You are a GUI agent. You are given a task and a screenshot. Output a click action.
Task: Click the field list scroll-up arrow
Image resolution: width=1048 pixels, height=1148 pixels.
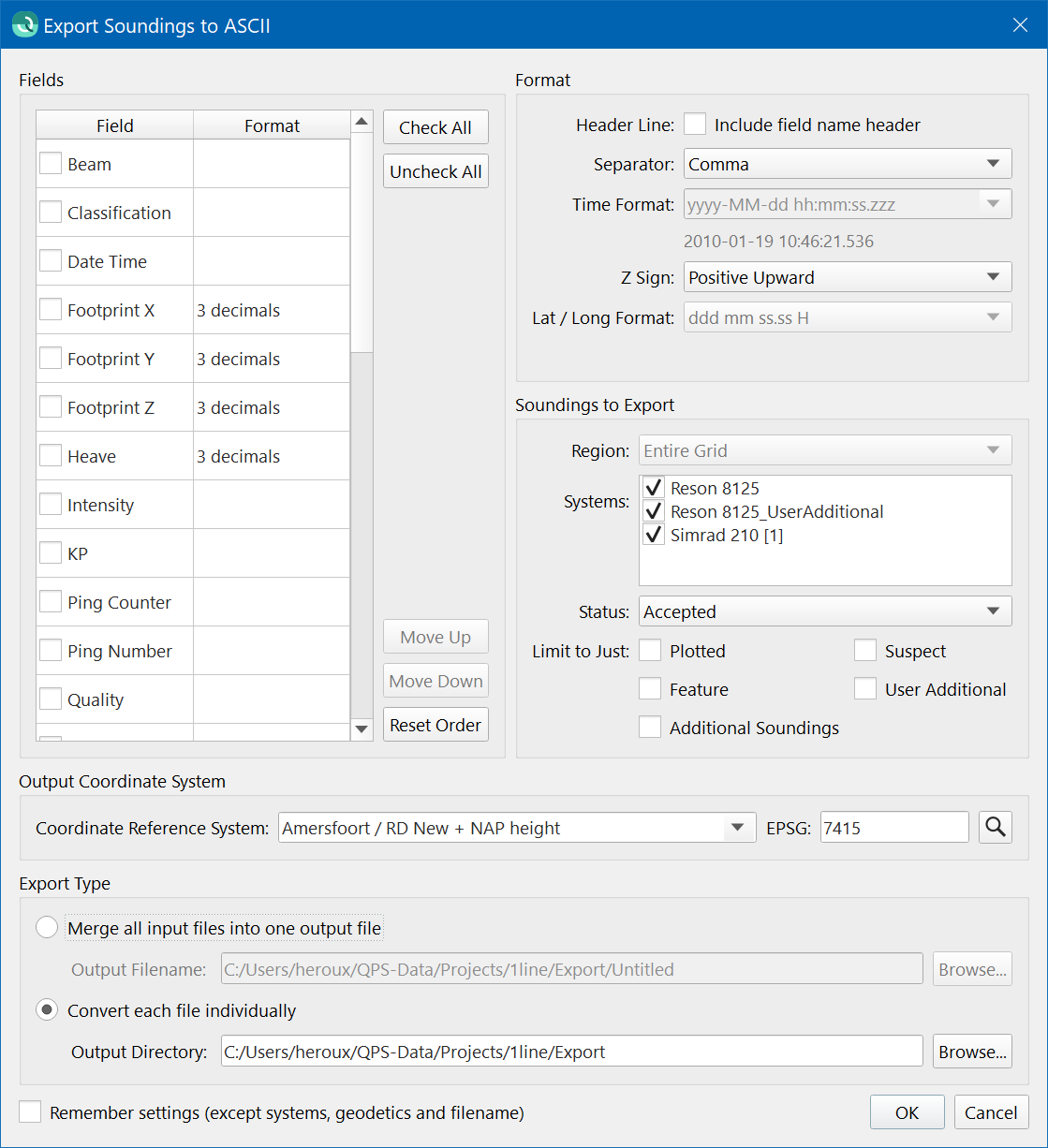[x=362, y=123]
